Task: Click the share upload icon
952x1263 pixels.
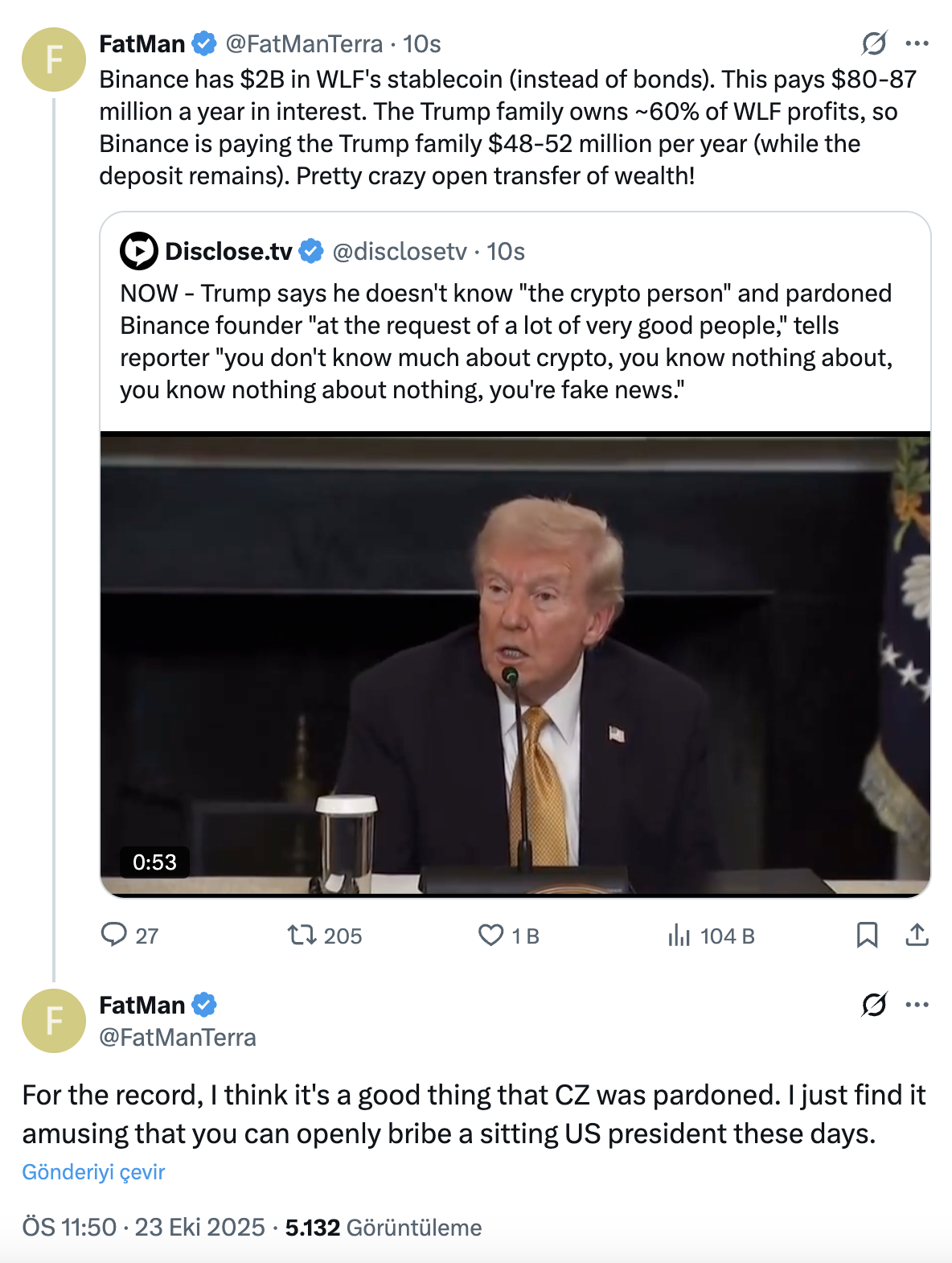Action: [x=917, y=935]
